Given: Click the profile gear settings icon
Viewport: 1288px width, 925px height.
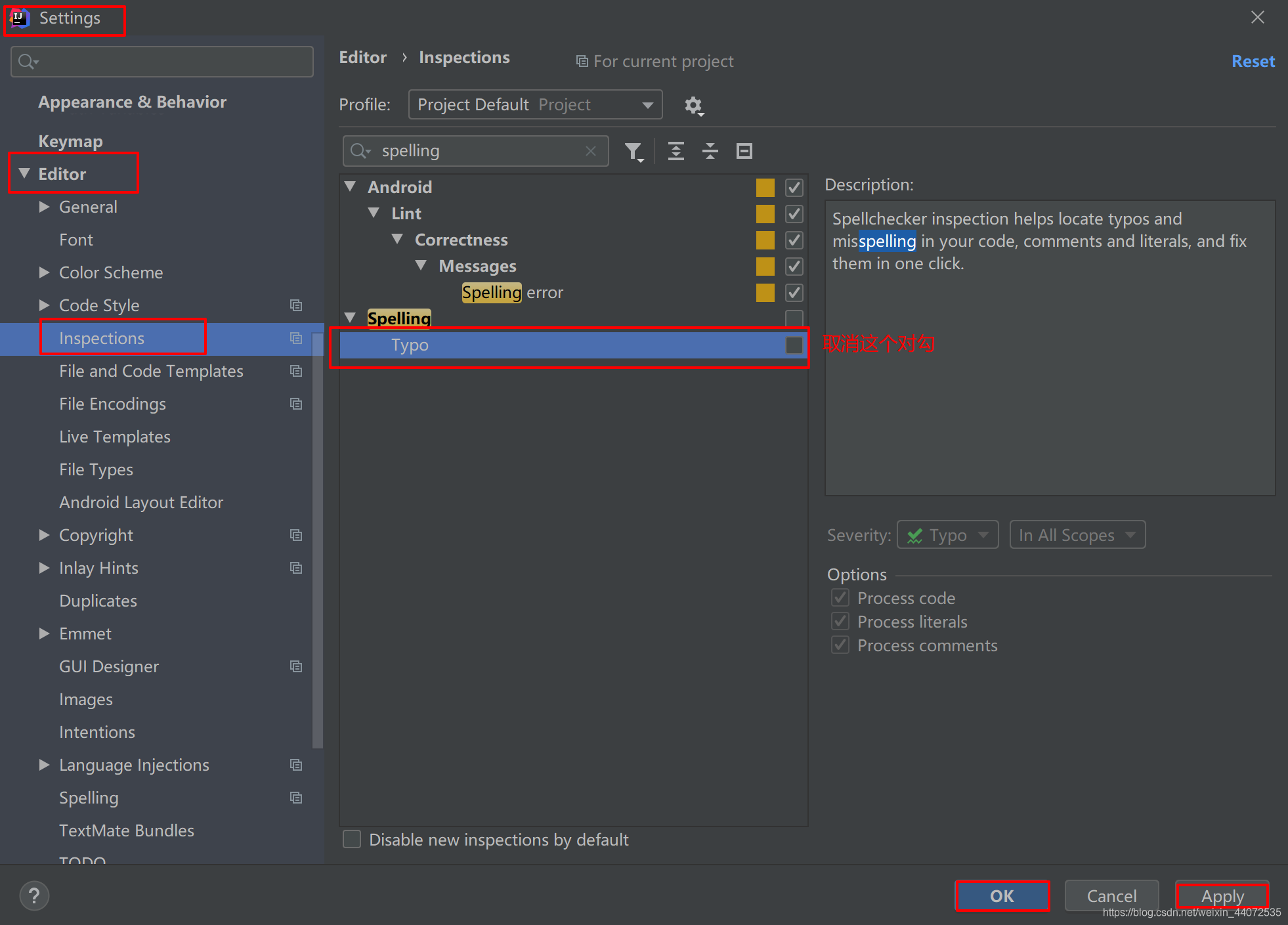Looking at the screenshot, I should pyautogui.click(x=693, y=105).
